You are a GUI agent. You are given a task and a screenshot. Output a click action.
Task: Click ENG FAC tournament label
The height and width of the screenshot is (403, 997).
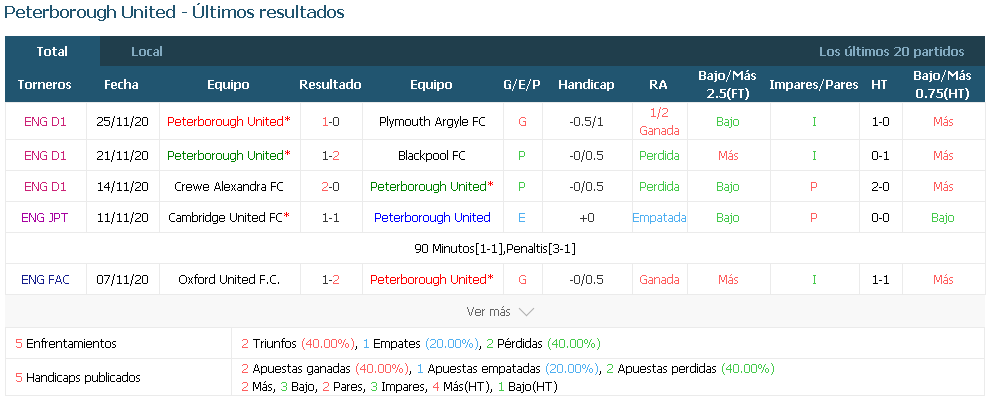point(45,279)
